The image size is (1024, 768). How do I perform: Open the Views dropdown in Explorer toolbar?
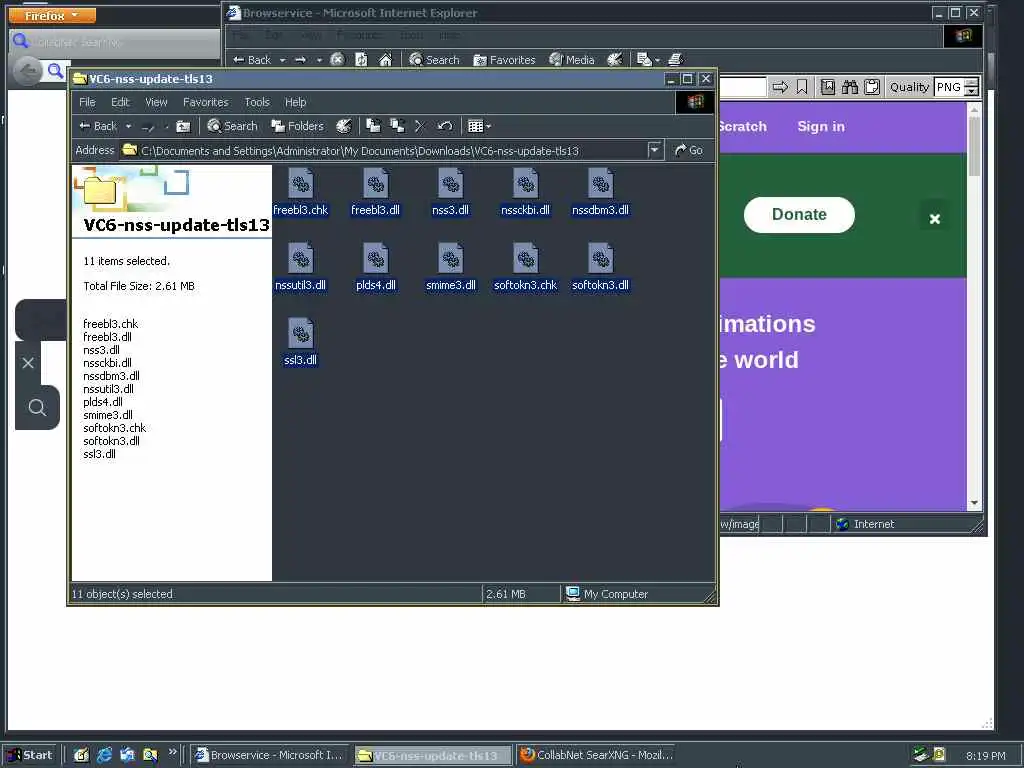[479, 126]
